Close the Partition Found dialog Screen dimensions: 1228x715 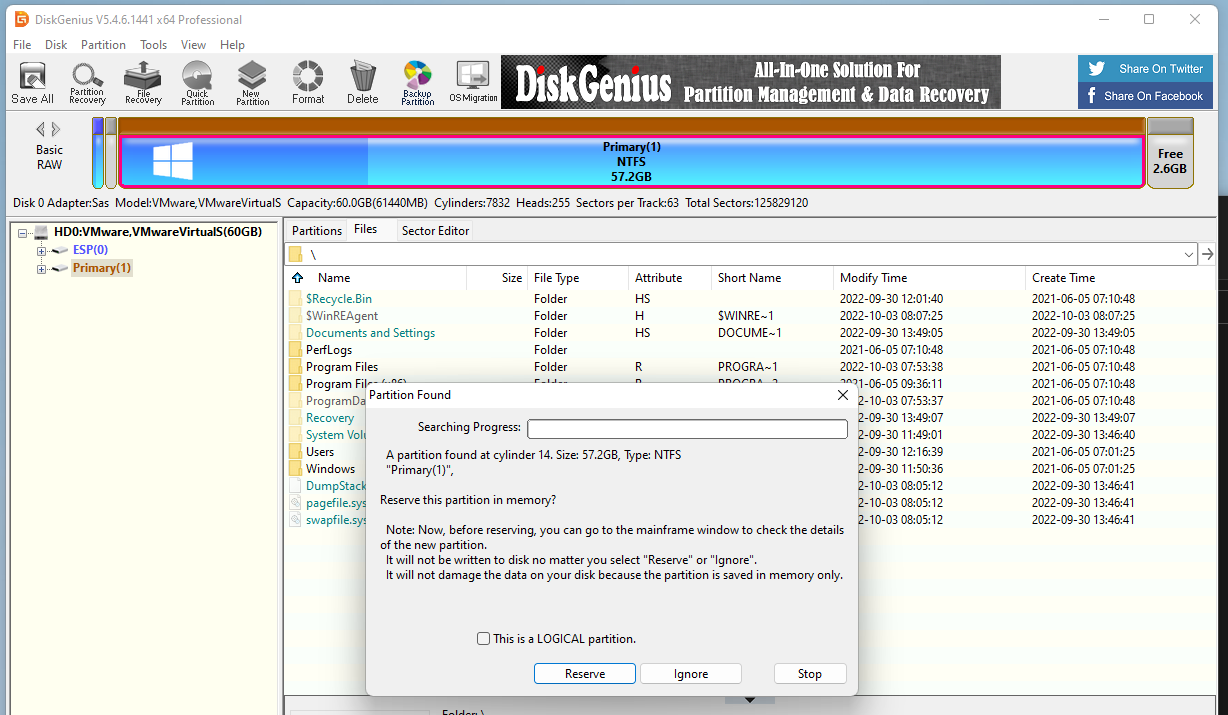pos(842,395)
